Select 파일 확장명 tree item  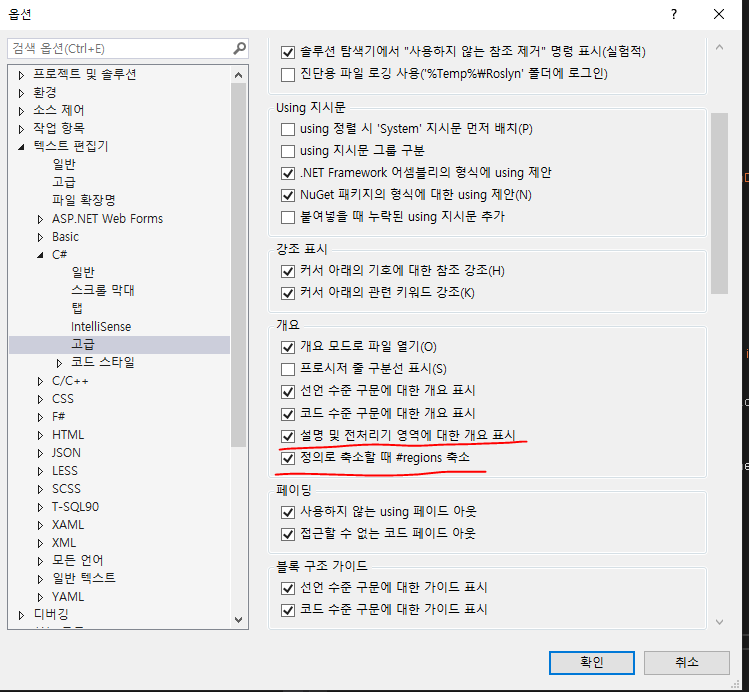click(x=84, y=200)
